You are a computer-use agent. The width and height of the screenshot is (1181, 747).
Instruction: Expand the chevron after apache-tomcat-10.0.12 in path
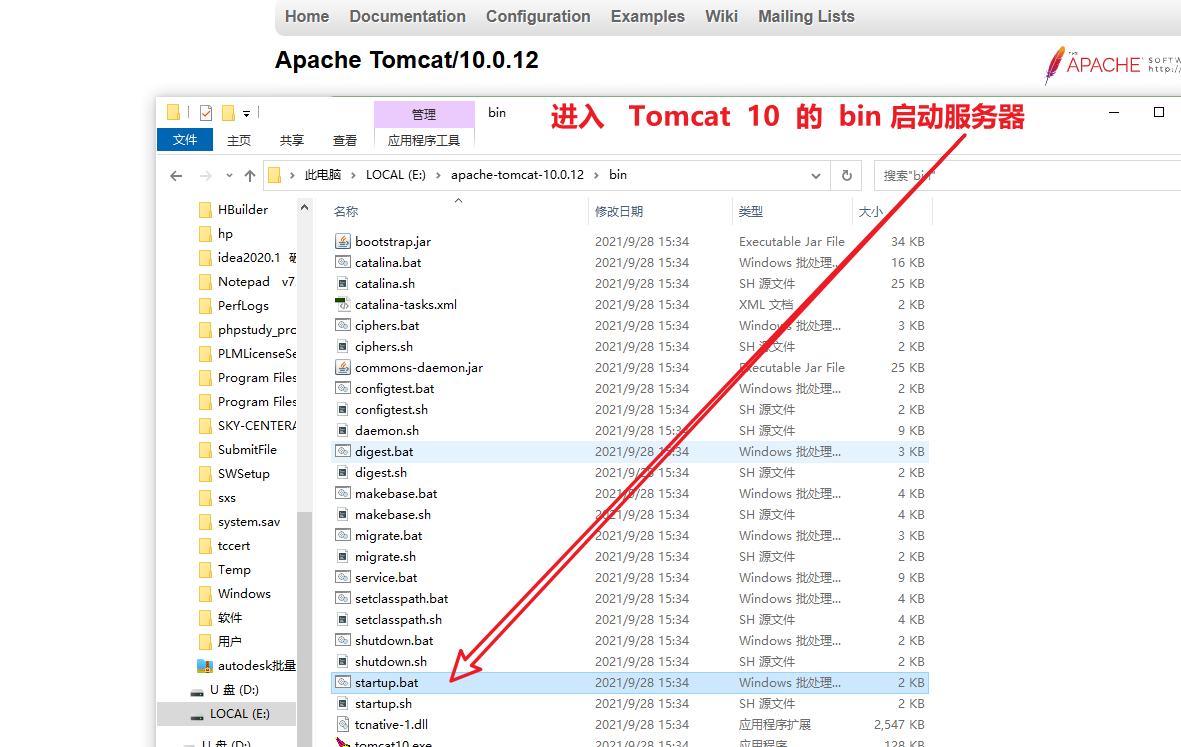(x=597, y=175)
